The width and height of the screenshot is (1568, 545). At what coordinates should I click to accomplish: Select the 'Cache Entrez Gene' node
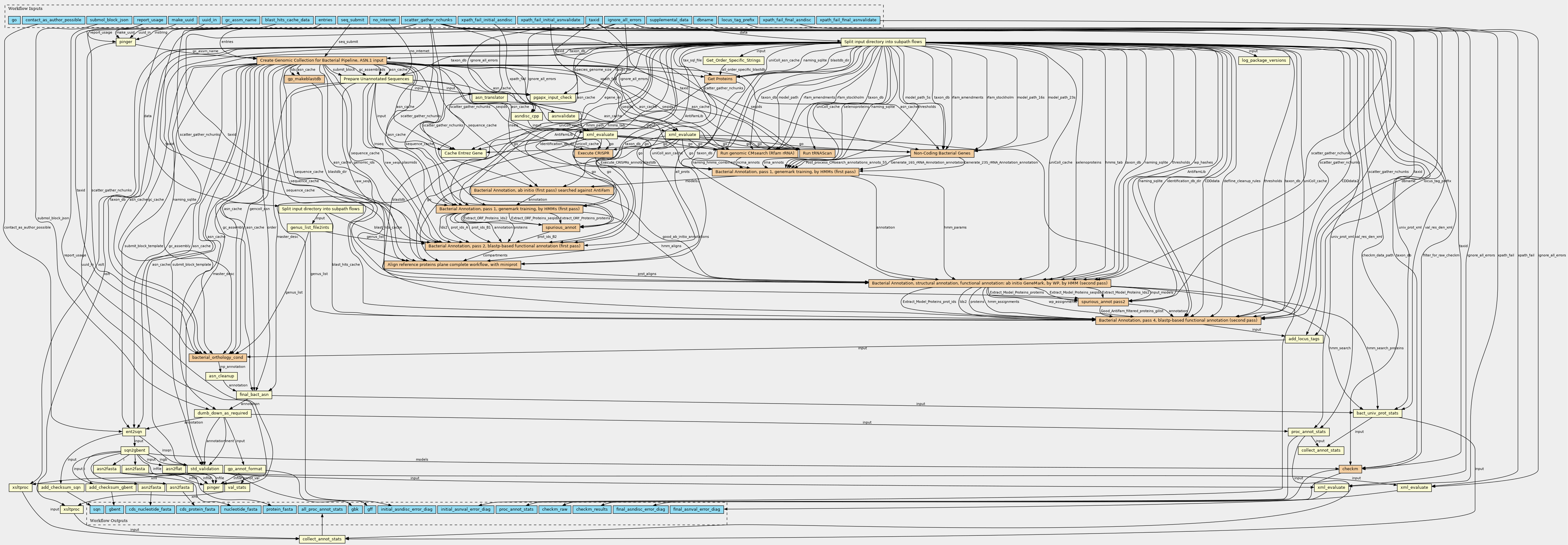click(x=463, y=154)
